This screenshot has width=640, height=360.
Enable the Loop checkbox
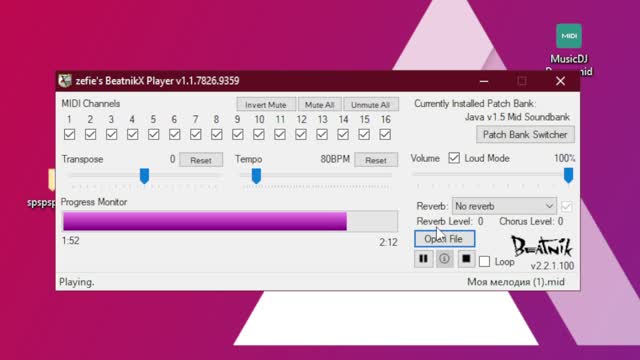(484, 261)
